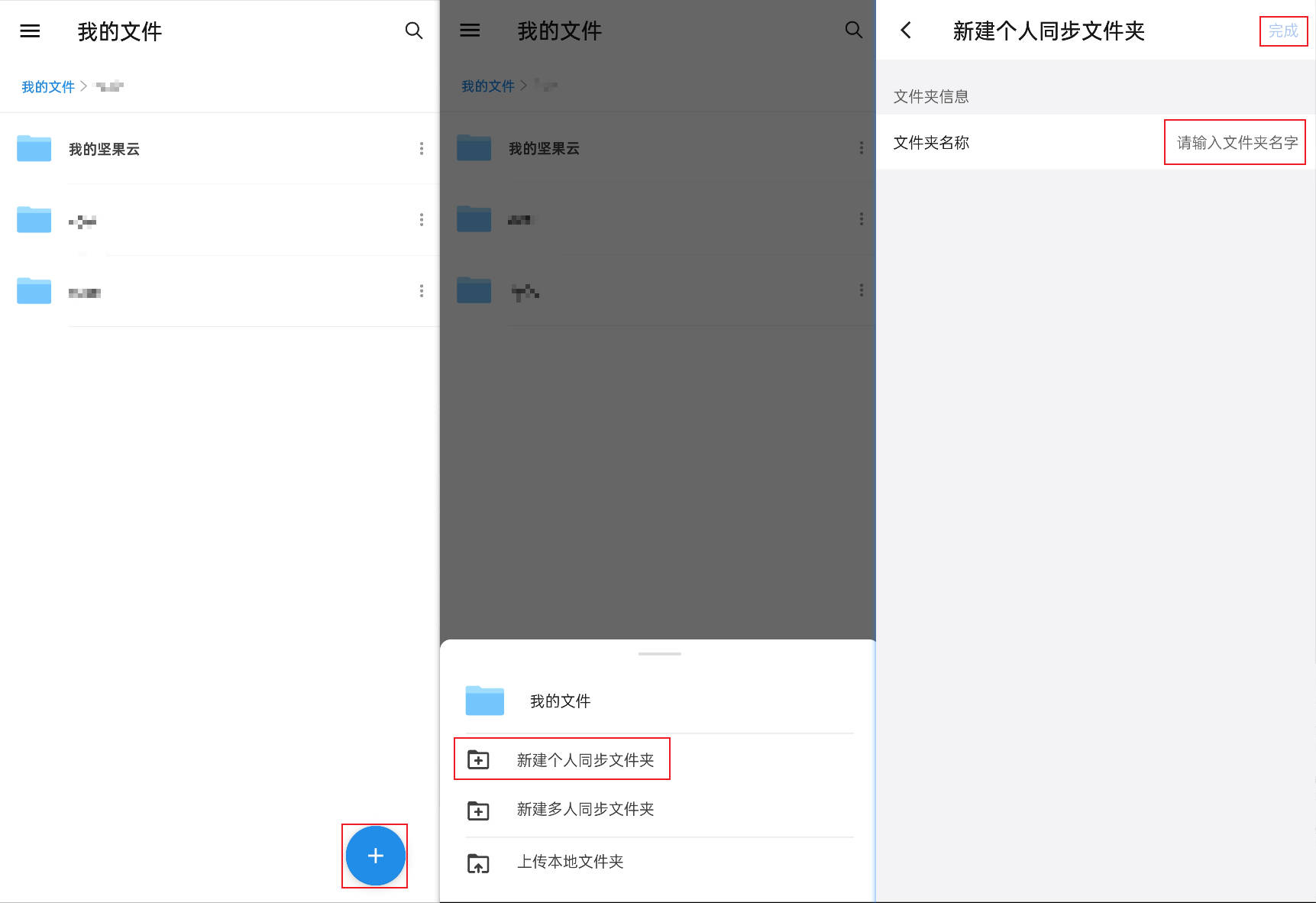Open hamburger menu in left panel
Screen dimensions: 1316x903
pyautogui.click(x=30, y=31)
